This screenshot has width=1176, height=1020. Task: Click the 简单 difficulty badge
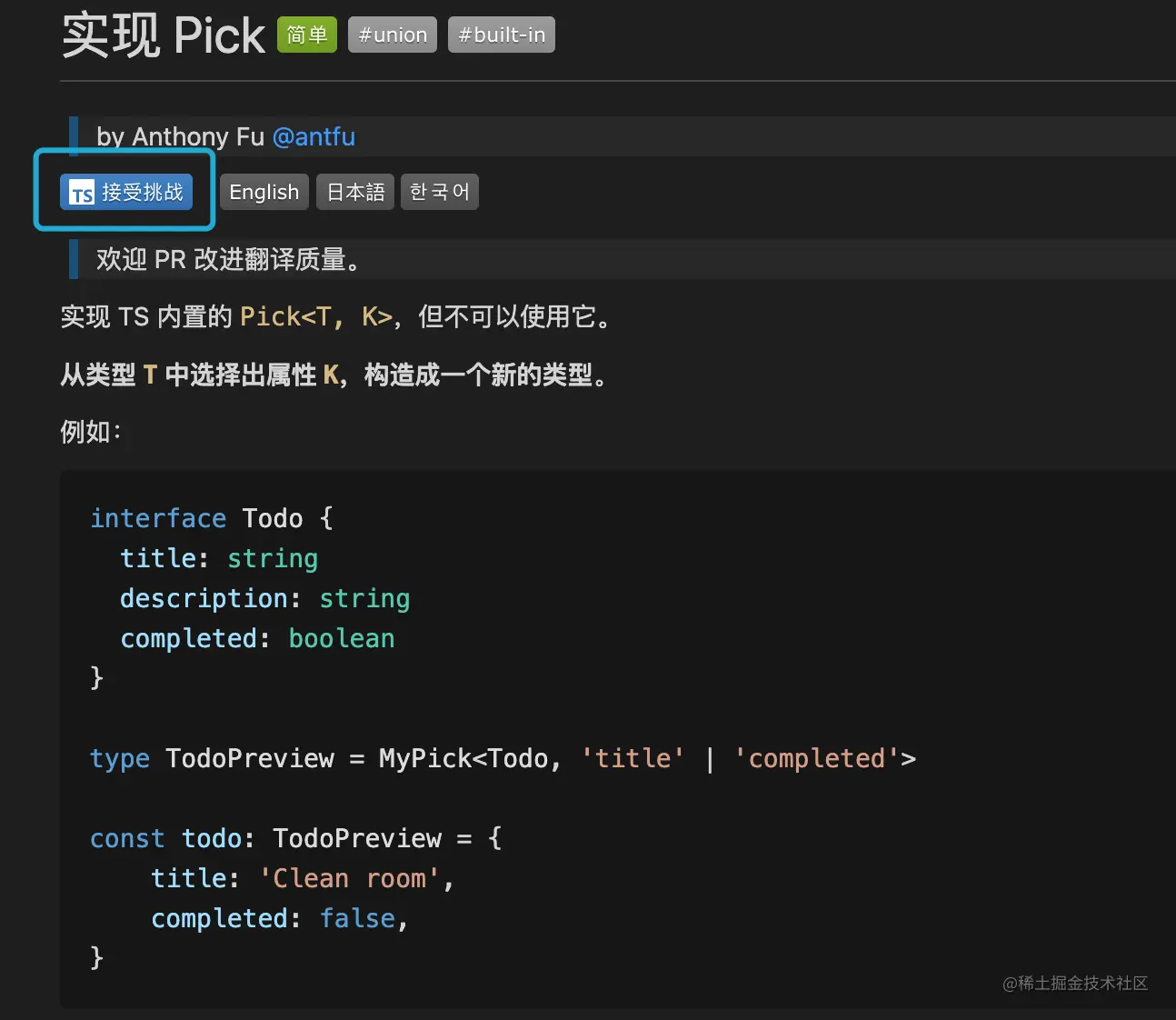click(x=307, y=35)
